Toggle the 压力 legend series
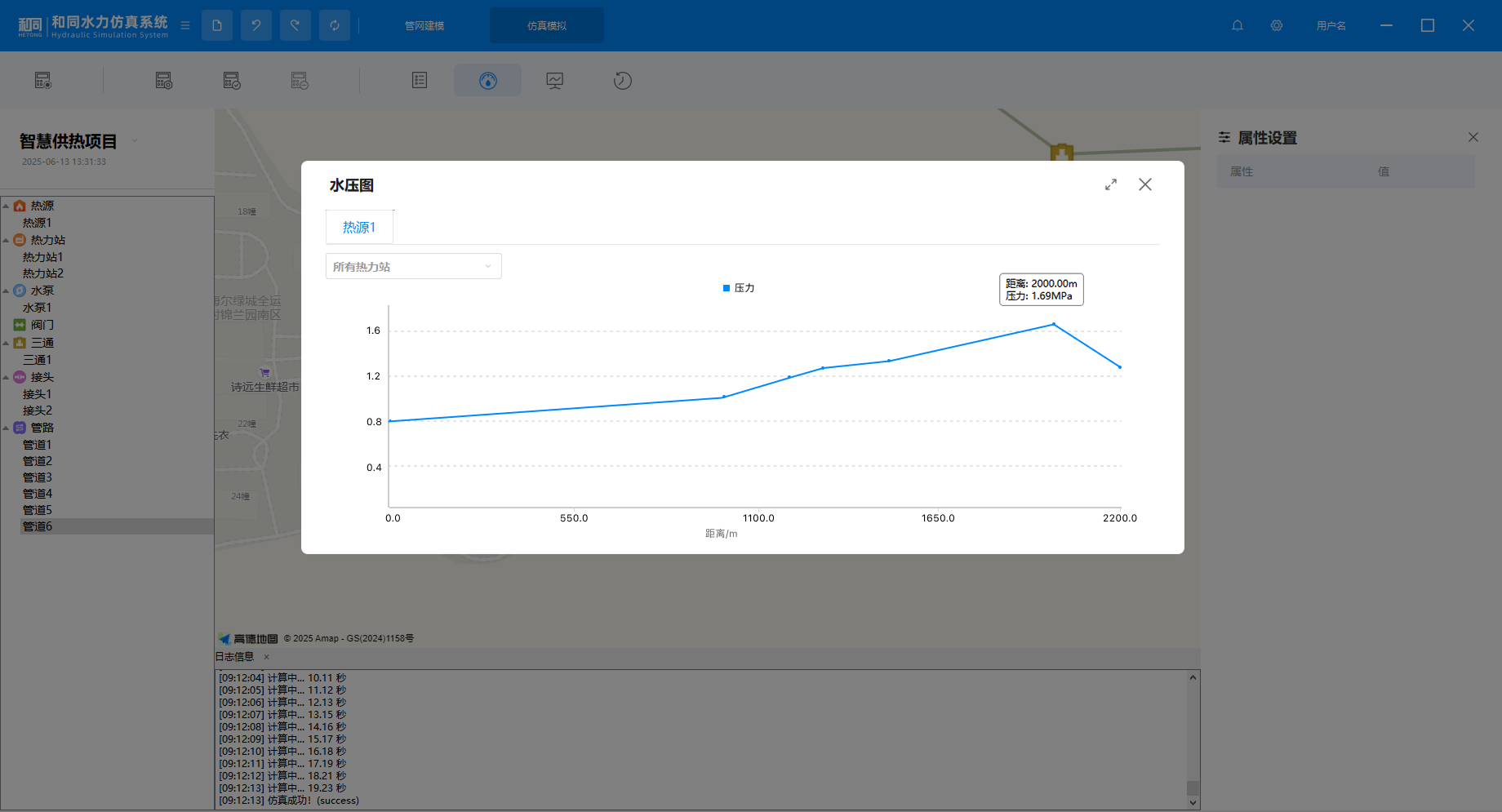The width and height of the screenshot is (1502, 812). coord(739,288)
